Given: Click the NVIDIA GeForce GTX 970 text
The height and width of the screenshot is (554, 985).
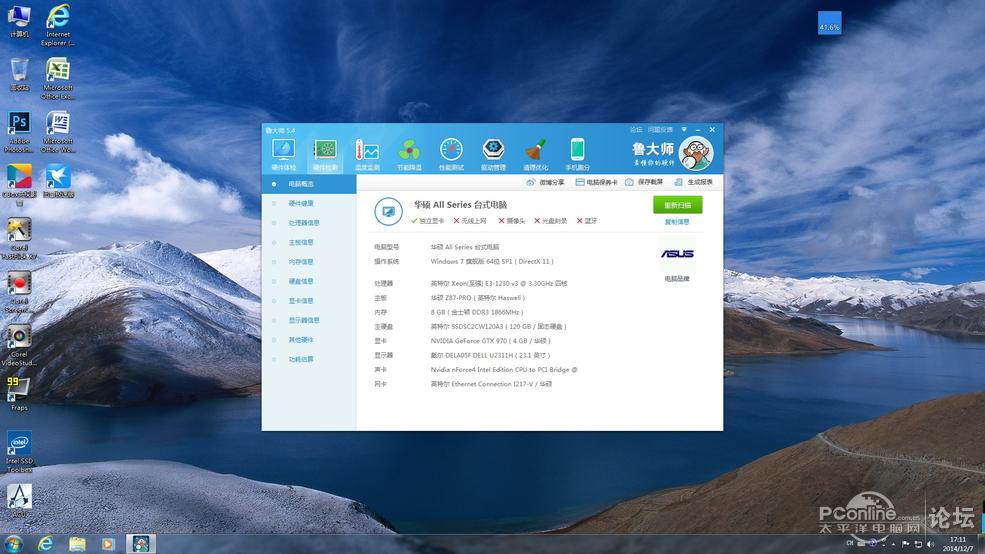Looking at the screenshot, I should point(490,341).
